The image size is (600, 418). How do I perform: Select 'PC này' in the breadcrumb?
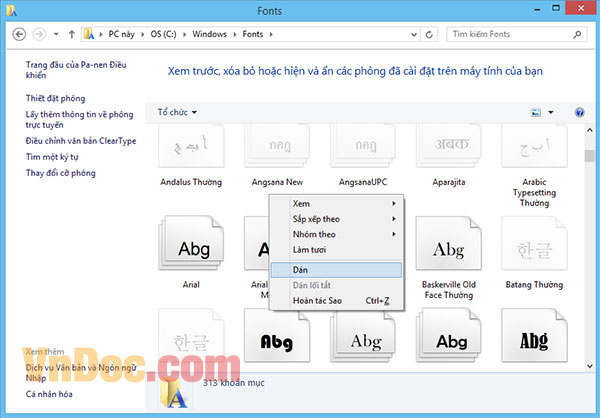[x=121, y=34]
